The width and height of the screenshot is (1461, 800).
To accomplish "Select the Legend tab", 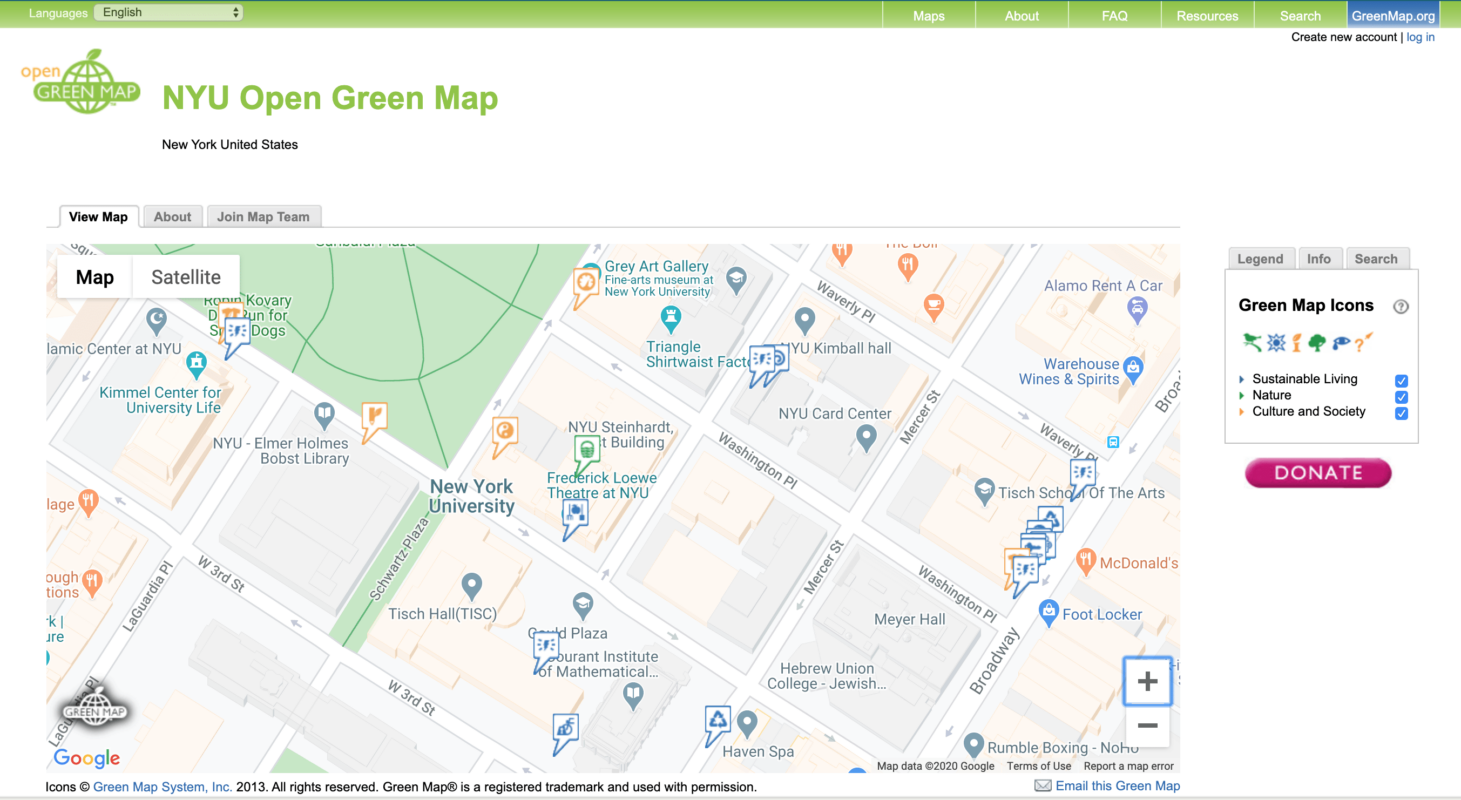I will tap(1260, 258).
